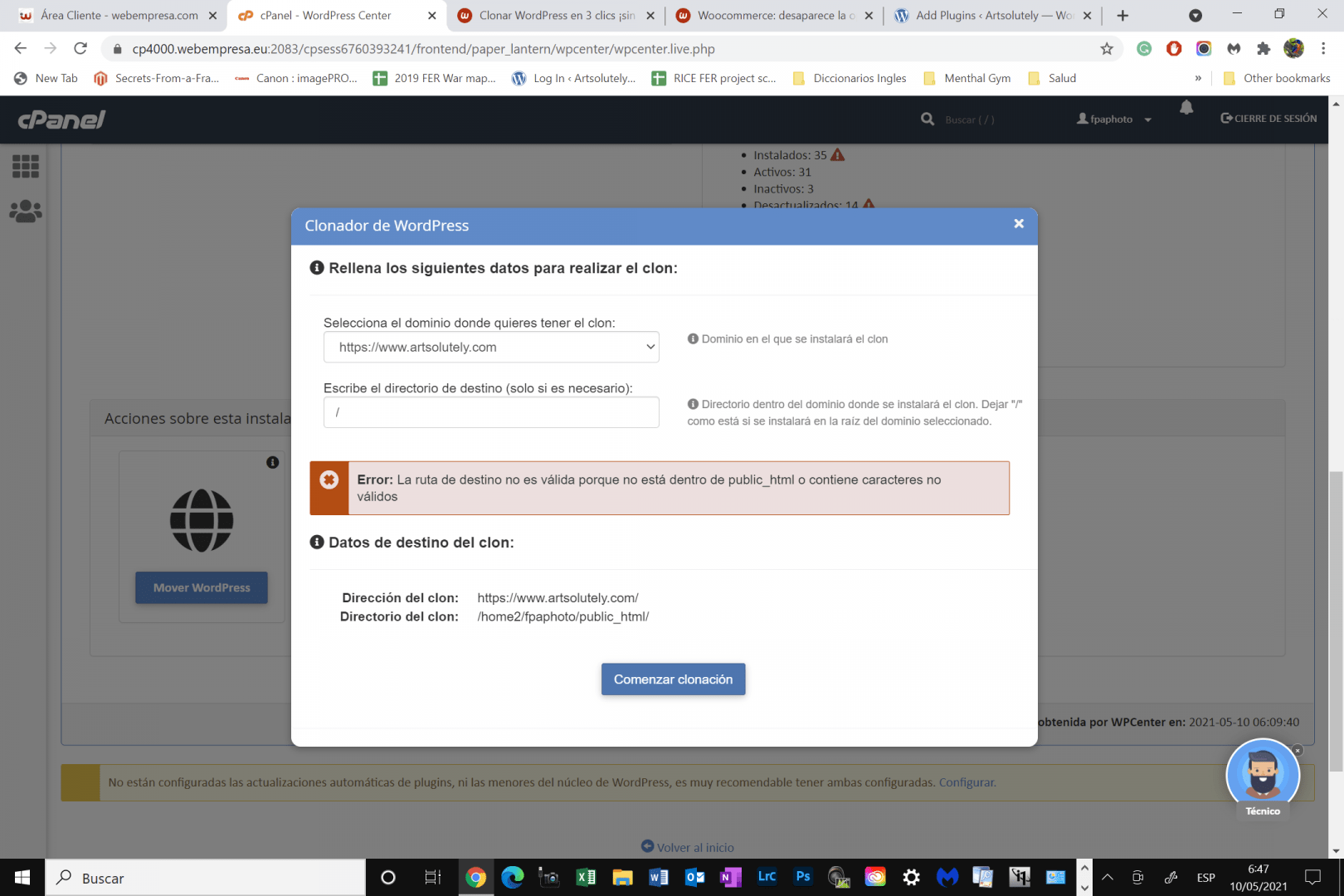
Task: Switch to Clonar WordPress en 3 clics tab
Action: point(558,16)
